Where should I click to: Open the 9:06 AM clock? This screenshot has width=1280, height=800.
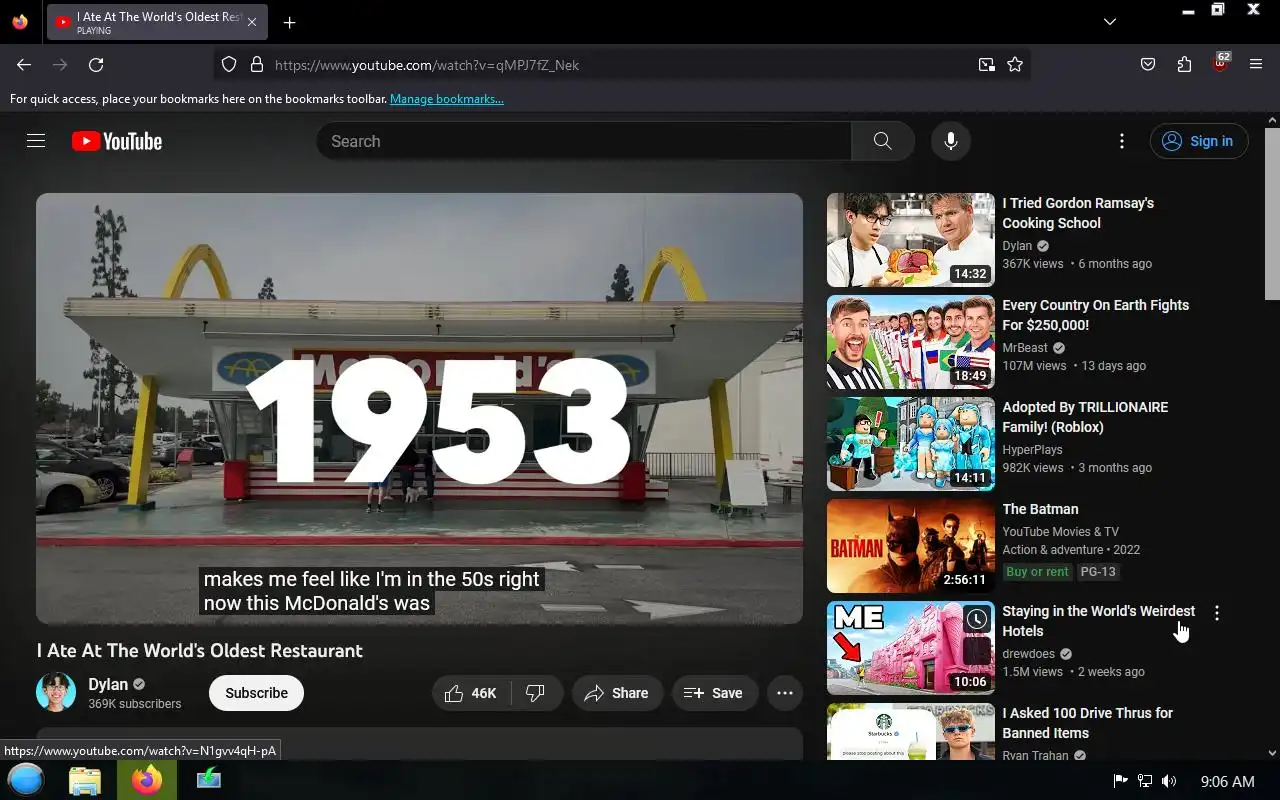(1227, 781)
